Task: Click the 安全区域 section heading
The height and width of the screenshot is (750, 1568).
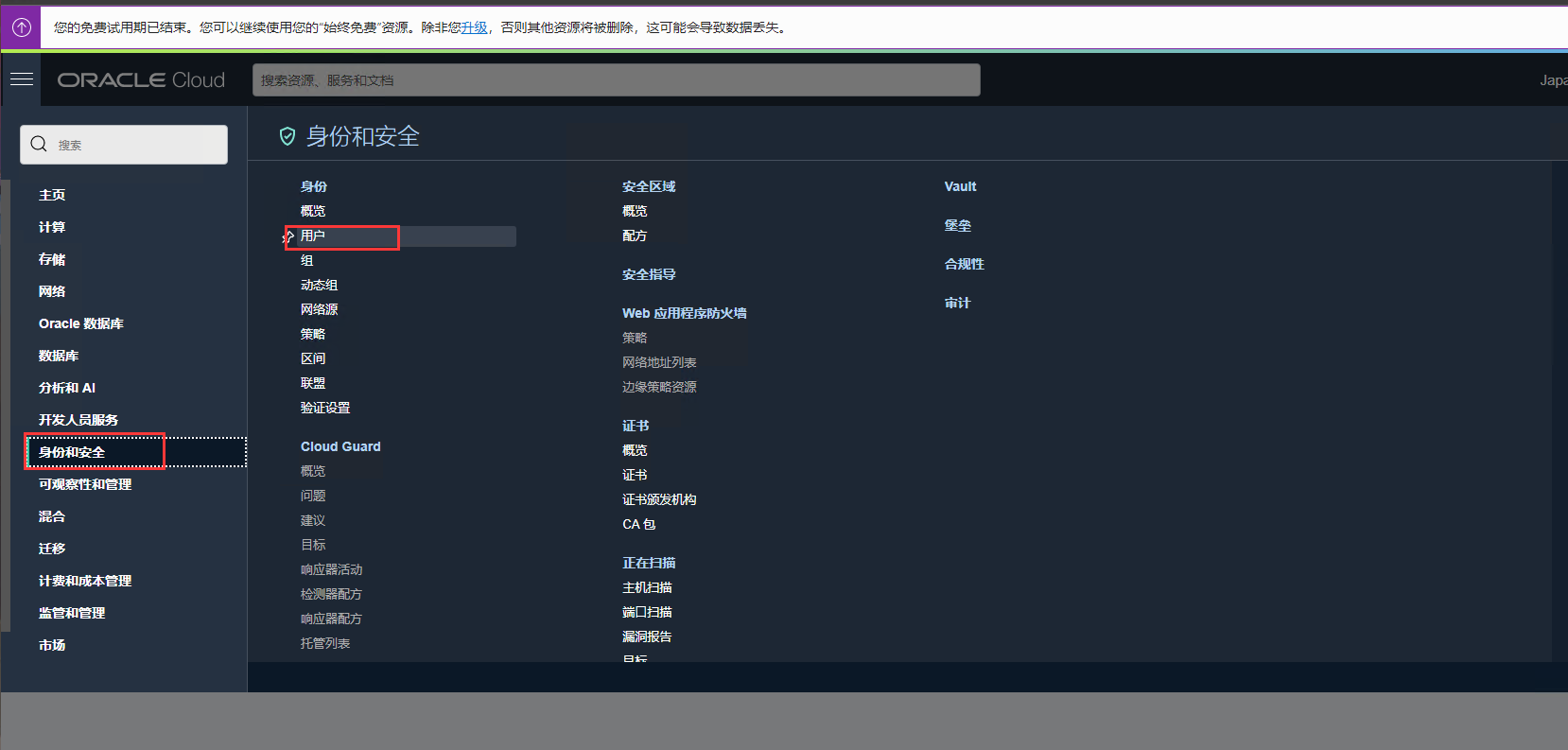Action: click(x=649, y=186)
